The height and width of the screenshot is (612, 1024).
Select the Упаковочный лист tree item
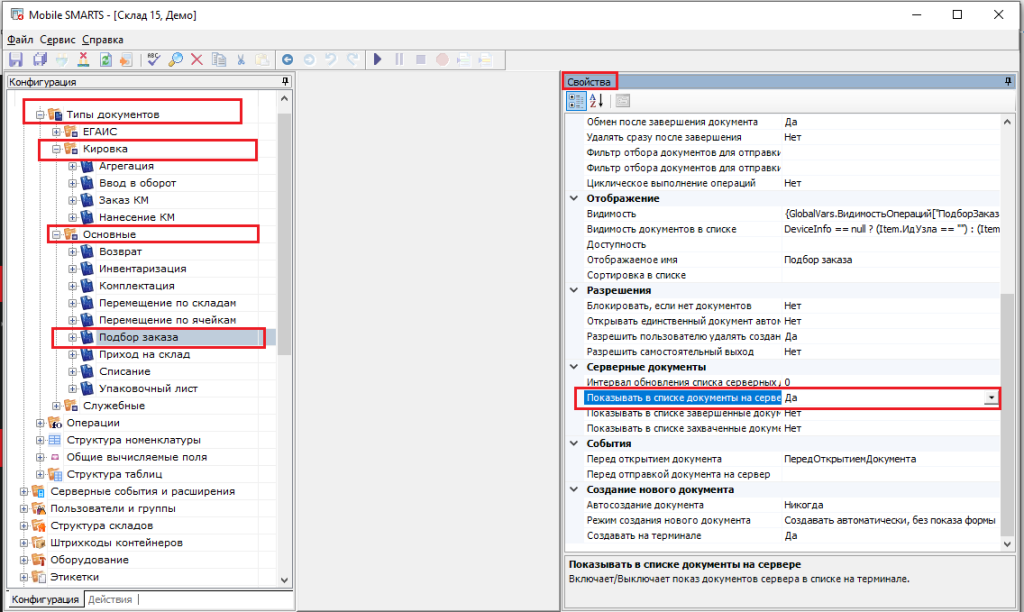148,389
